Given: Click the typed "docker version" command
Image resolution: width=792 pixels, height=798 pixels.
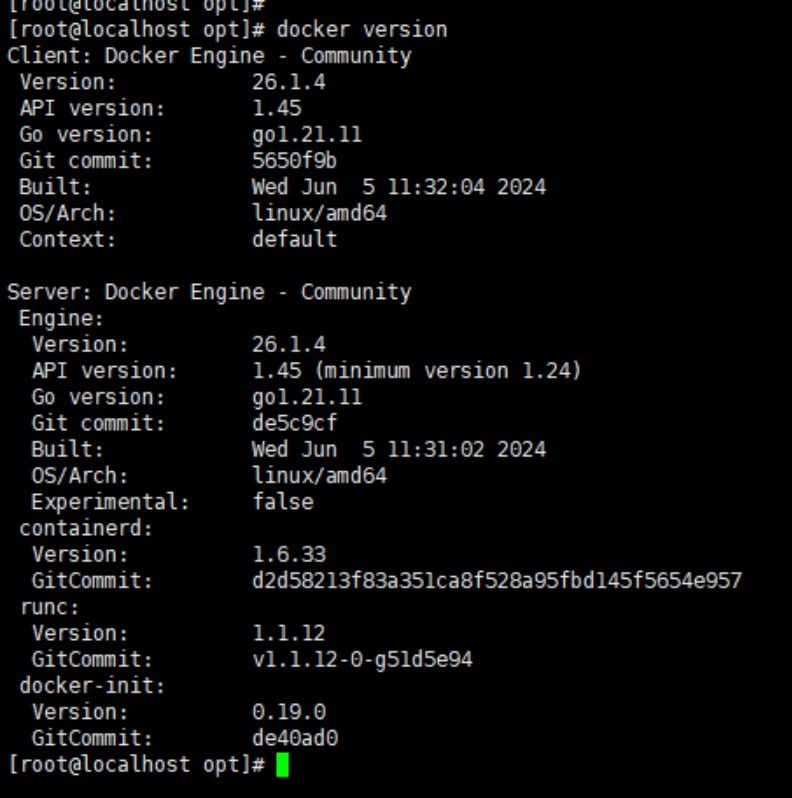Looking at the screenshot, I should click(x=362, y=30).
